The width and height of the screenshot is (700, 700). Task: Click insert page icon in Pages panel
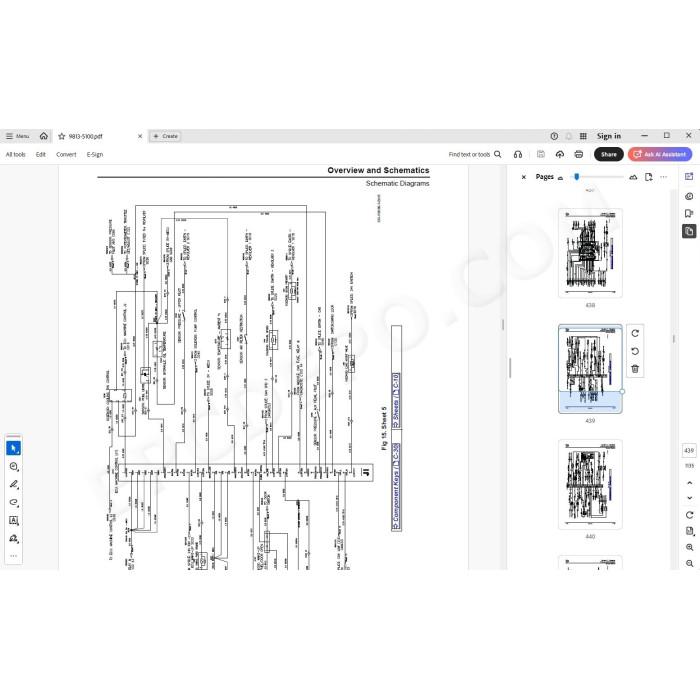[x=649, y=177]
